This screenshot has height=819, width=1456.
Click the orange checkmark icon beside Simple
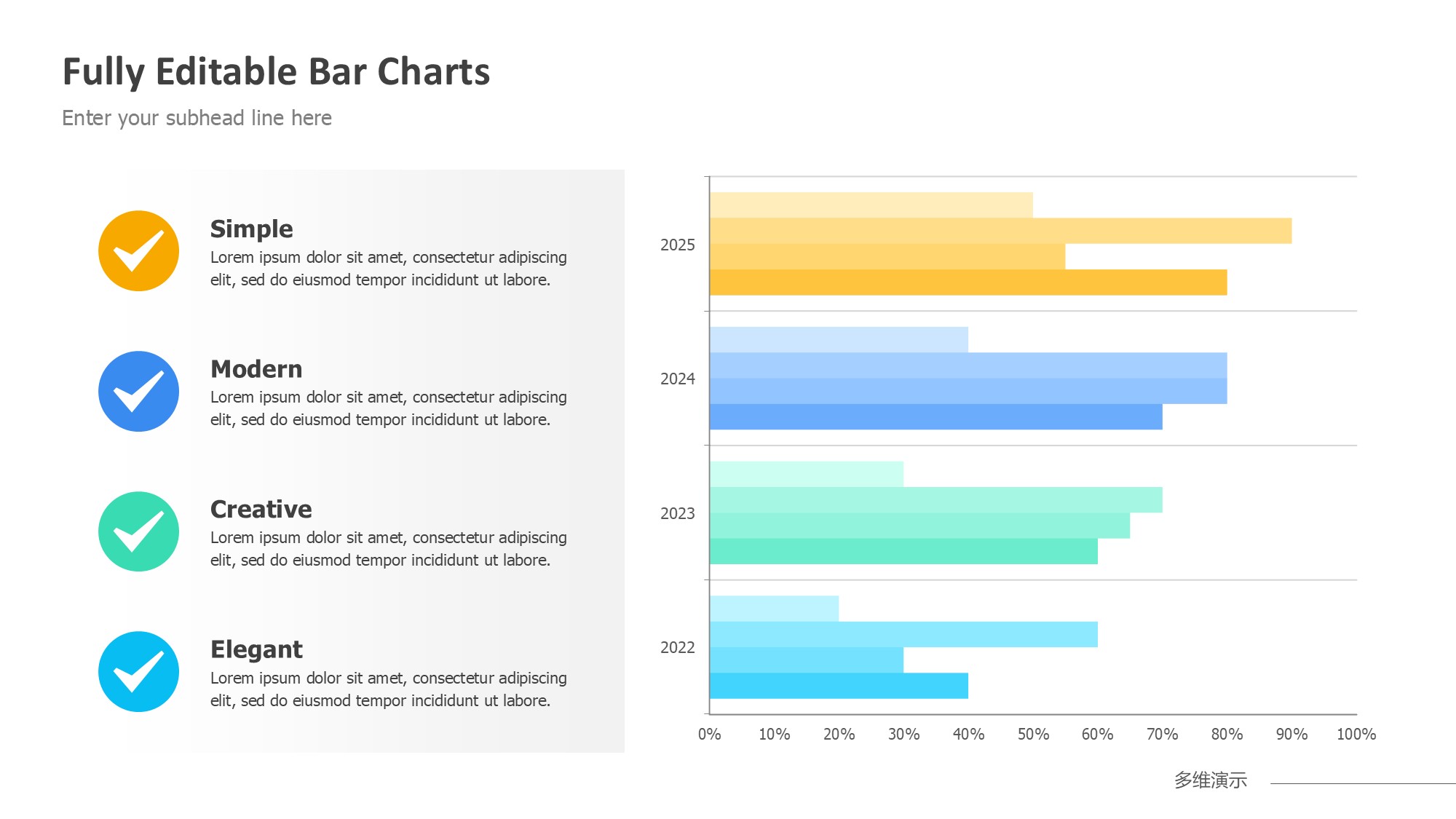(x=138, y=251)
